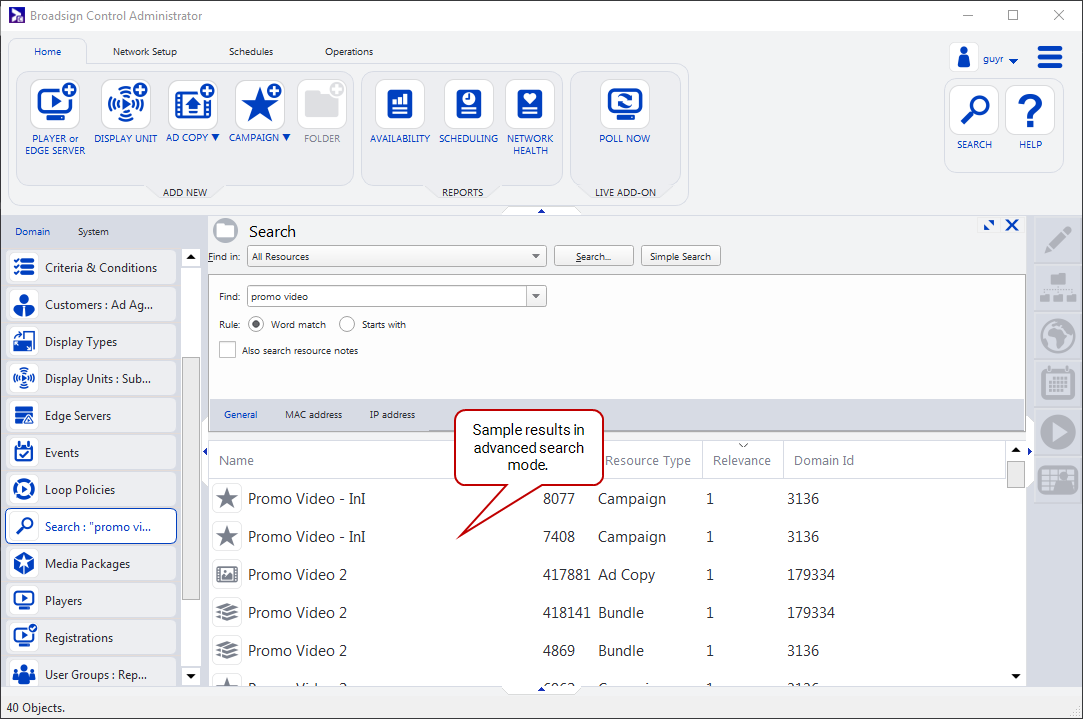Open the Find in All Resources dropdown

(396, 256)
